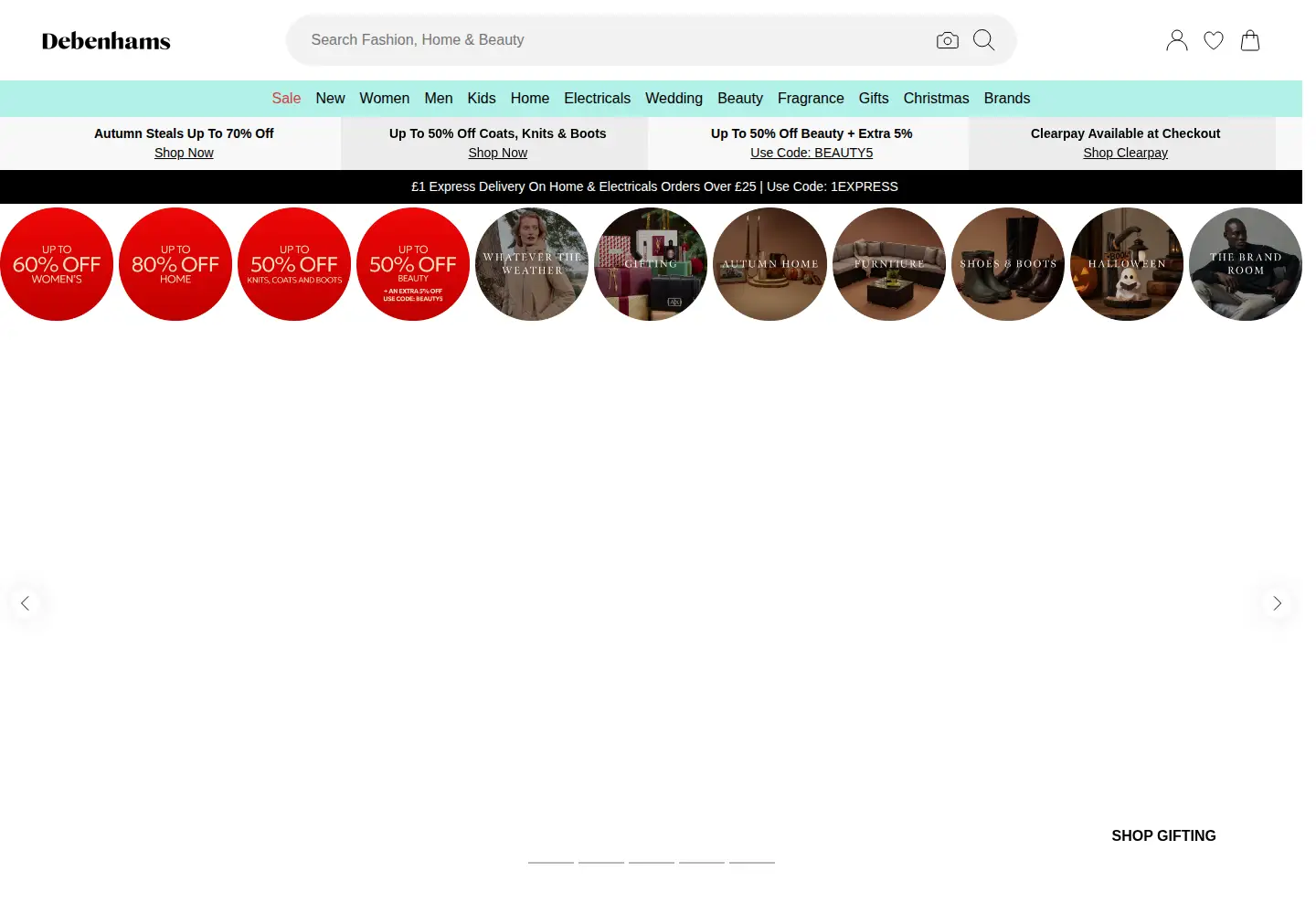Open the Halloween circle thumbnail

tap(1127, 264)
